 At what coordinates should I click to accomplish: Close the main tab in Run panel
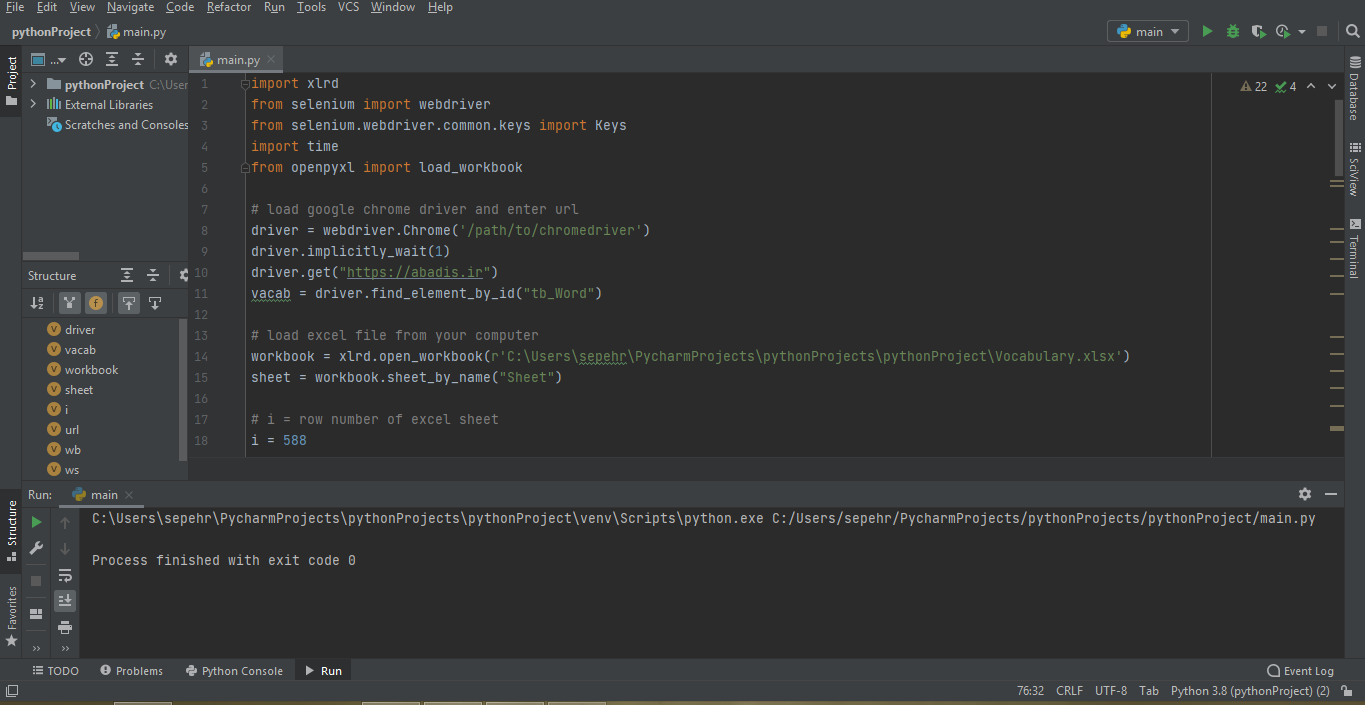pos(127,494)
